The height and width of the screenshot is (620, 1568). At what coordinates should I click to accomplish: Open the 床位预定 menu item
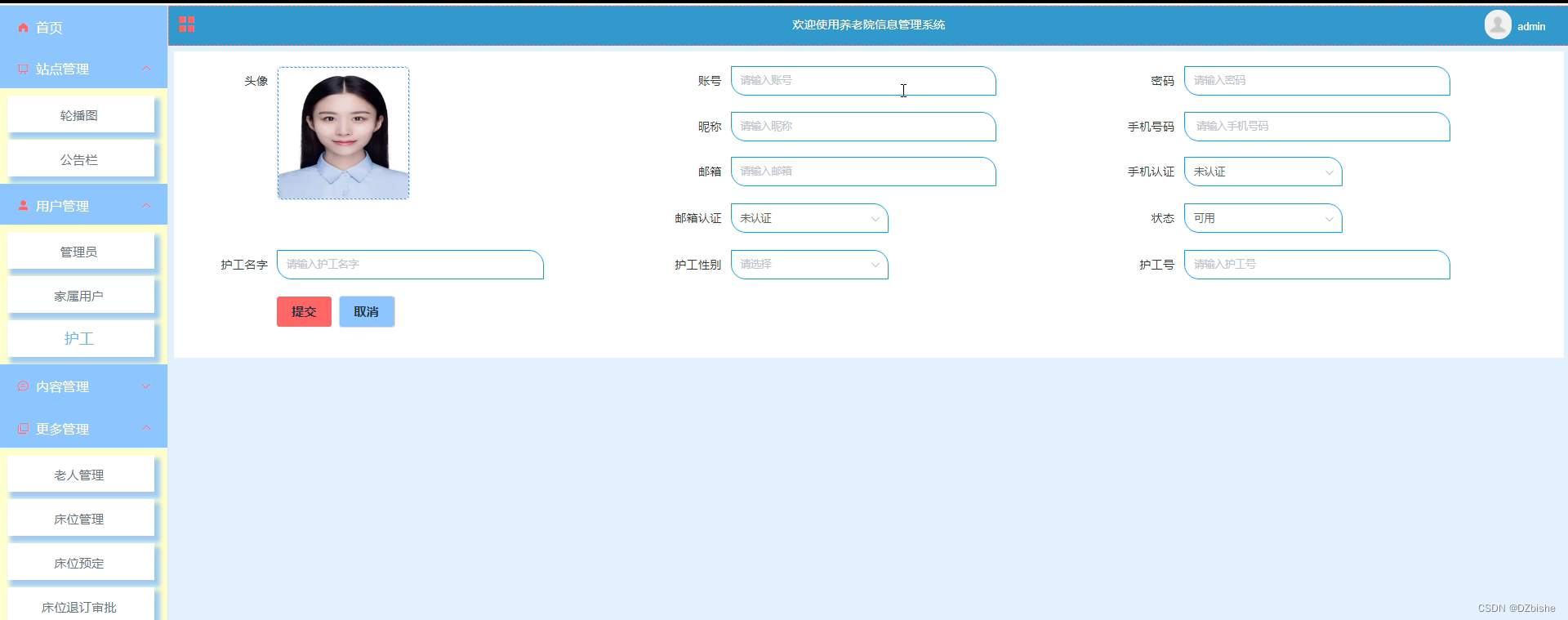pyautogui.click(x=81, y=563)
